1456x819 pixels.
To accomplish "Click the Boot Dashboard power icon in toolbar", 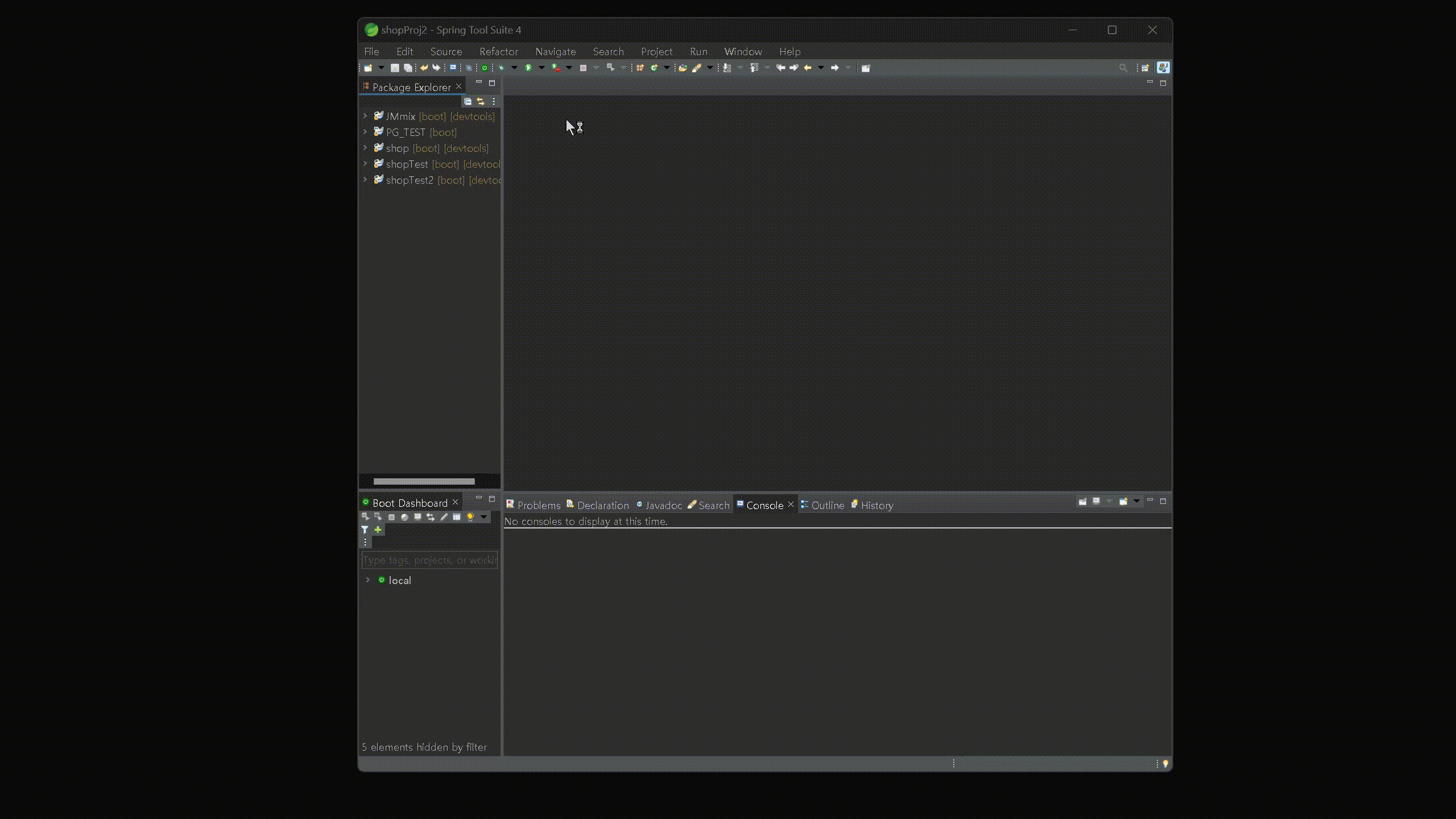I will coord(485,68).
